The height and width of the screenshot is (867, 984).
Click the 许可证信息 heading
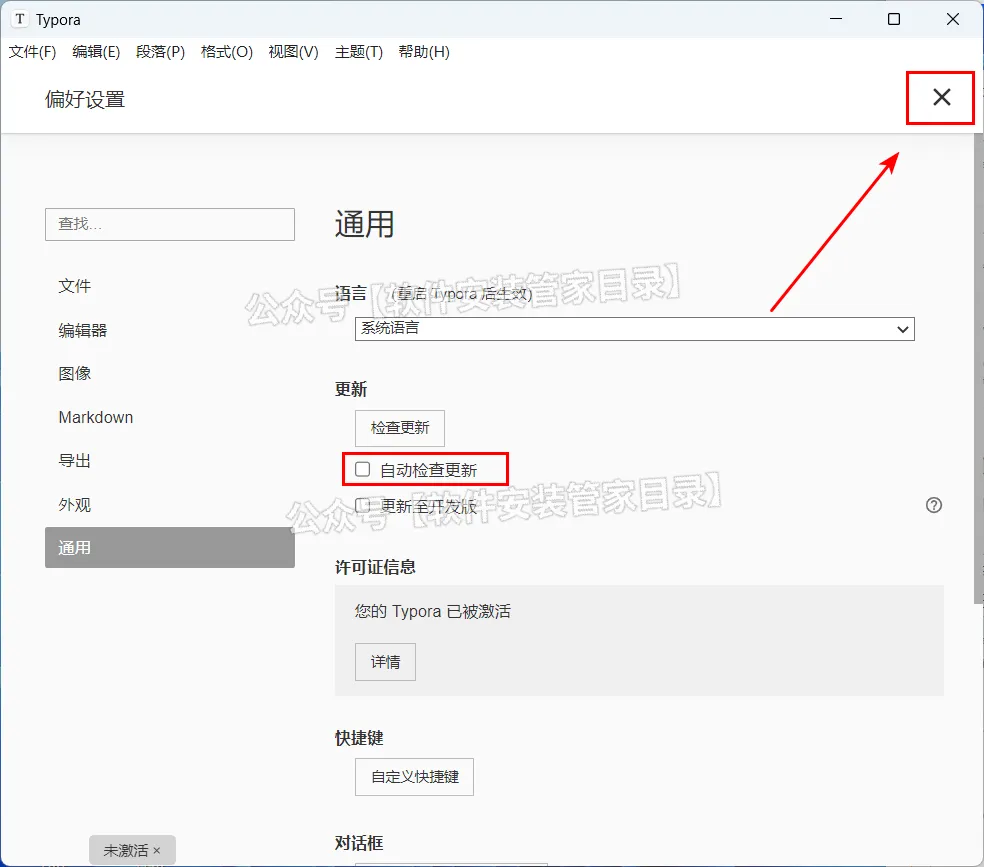point(375,568)
